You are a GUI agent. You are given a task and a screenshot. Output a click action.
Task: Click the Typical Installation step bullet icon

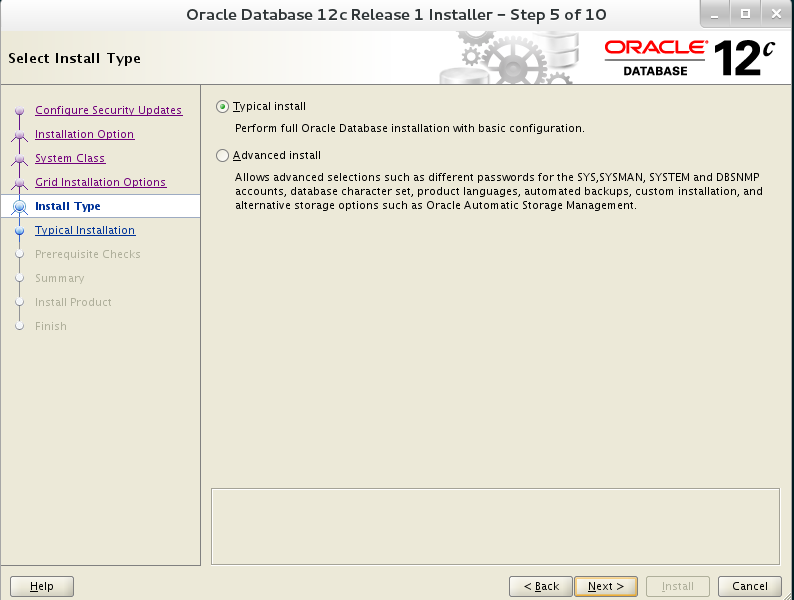pyautogui.click(x=19, y=231)
